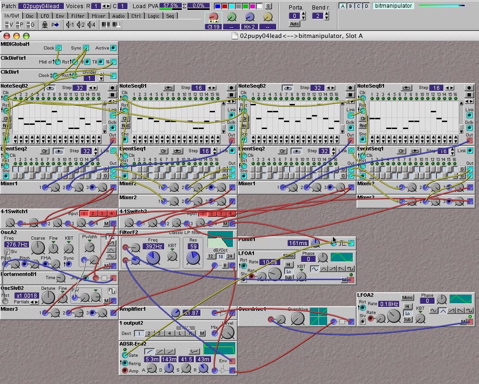The width and height of the screenshot is (479, 384).
Task: Open the LFO module tab
Action: pyautogui.click(x=45, y=16)
